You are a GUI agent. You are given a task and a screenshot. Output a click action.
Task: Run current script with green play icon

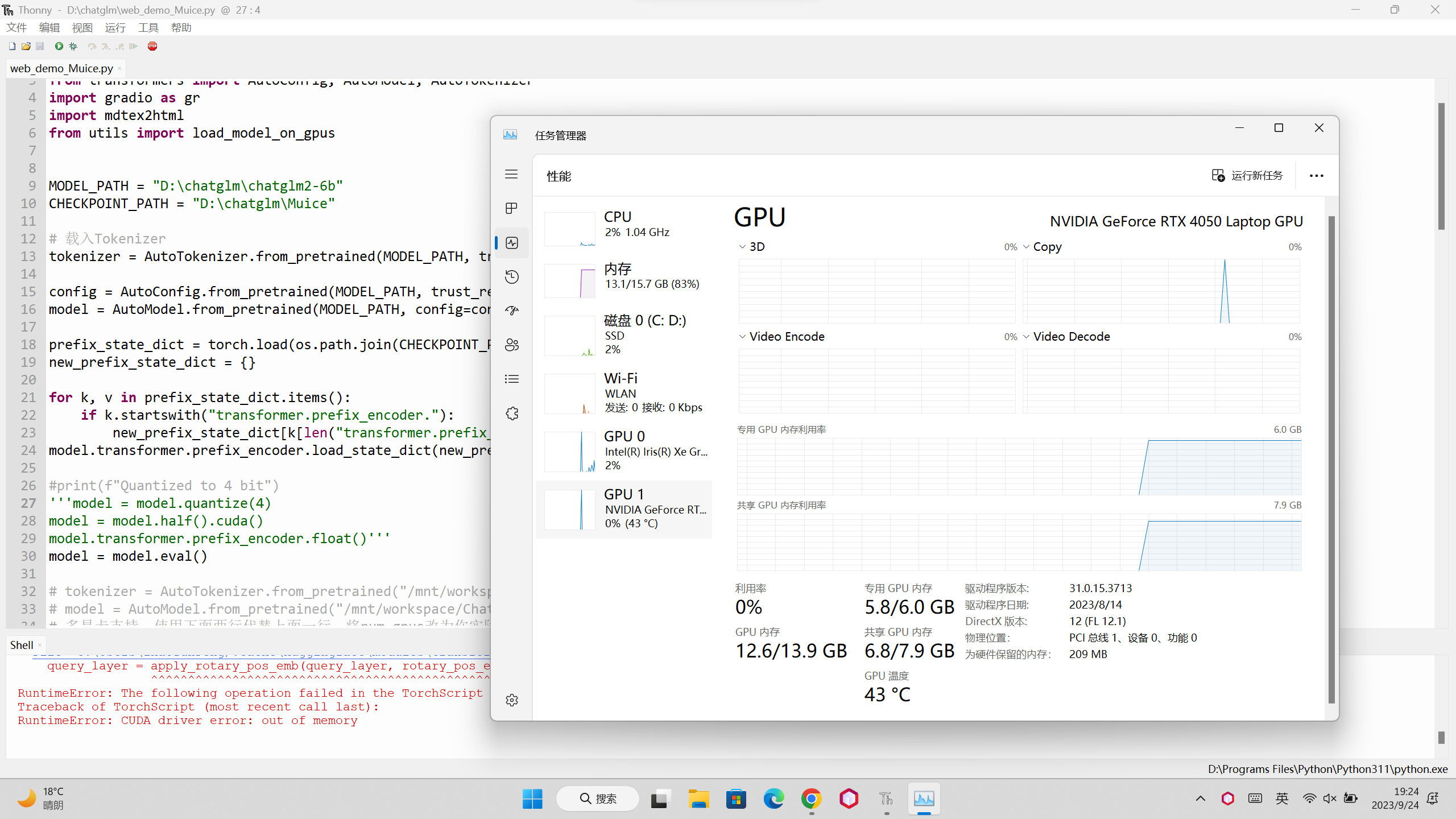point(59,46)
